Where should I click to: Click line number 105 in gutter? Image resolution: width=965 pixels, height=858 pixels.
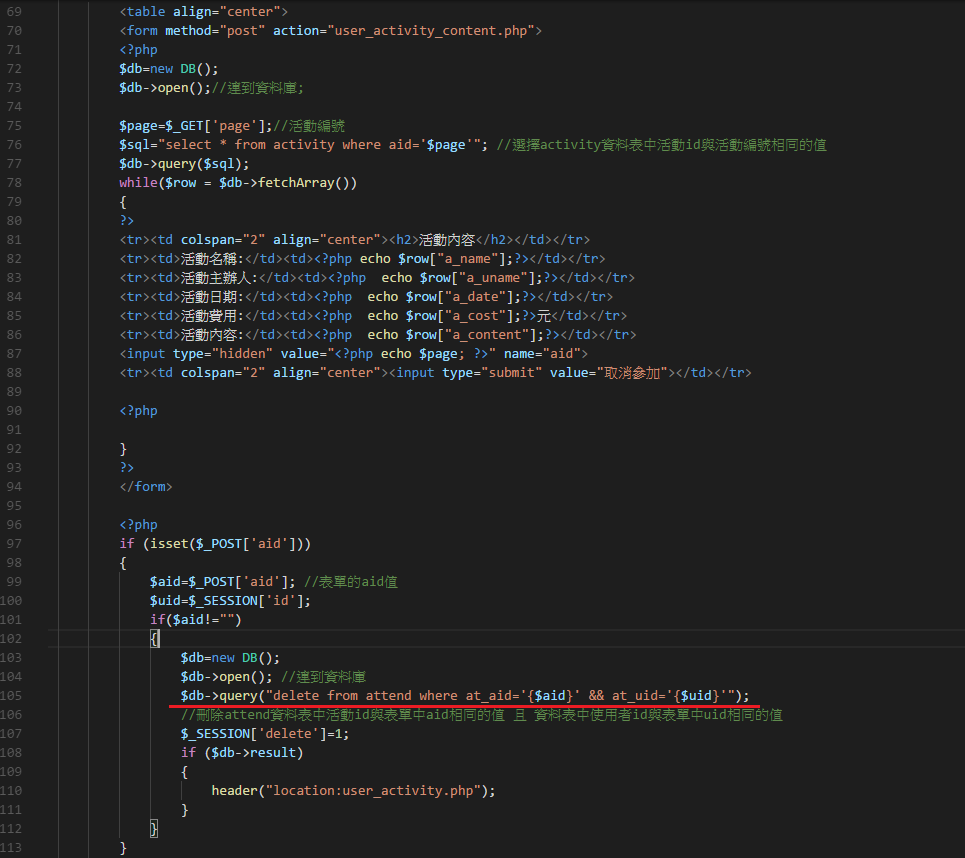coord(11,696)
